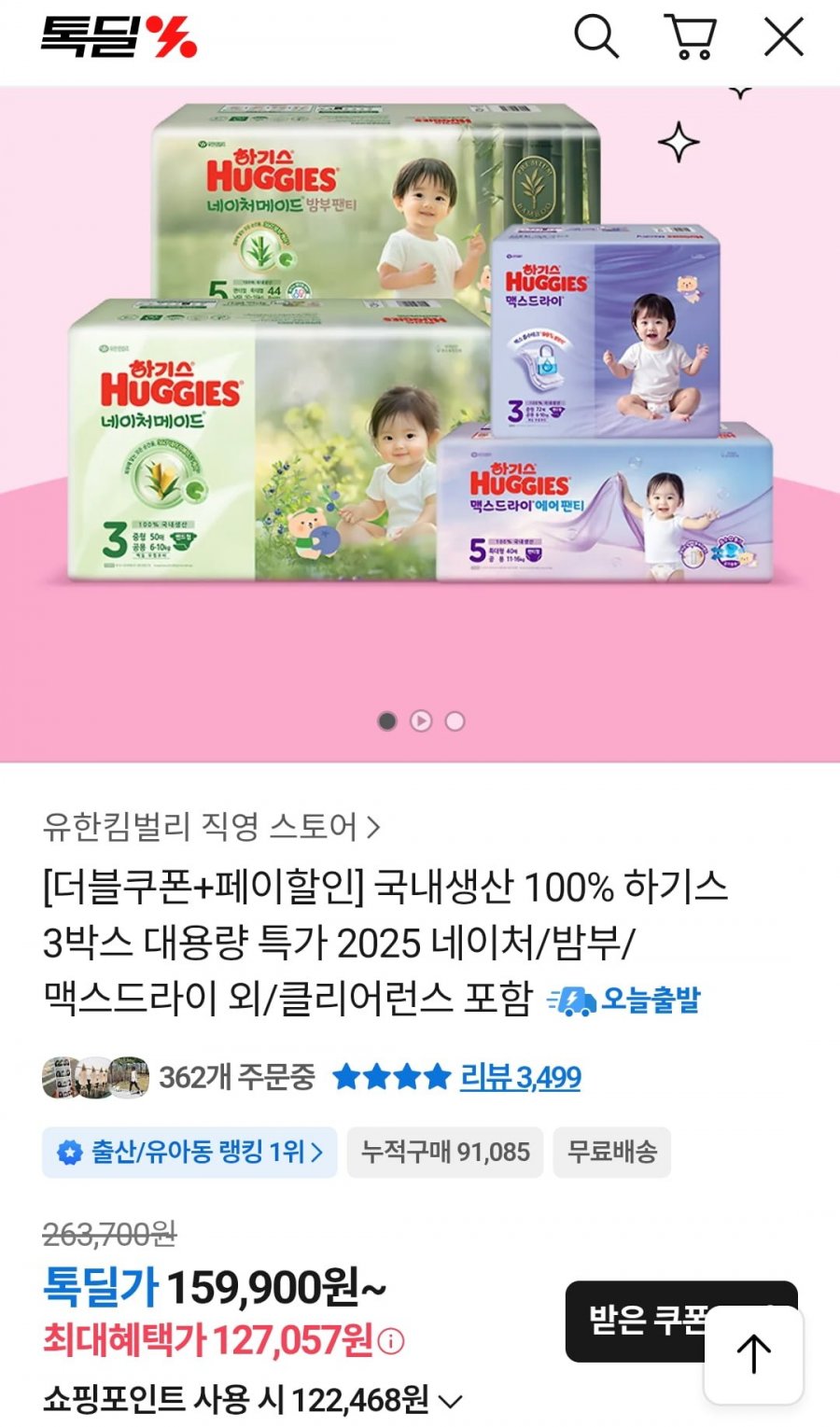Select the first carousel dot indicator
840x1427 pixels.
coord(387,721)
